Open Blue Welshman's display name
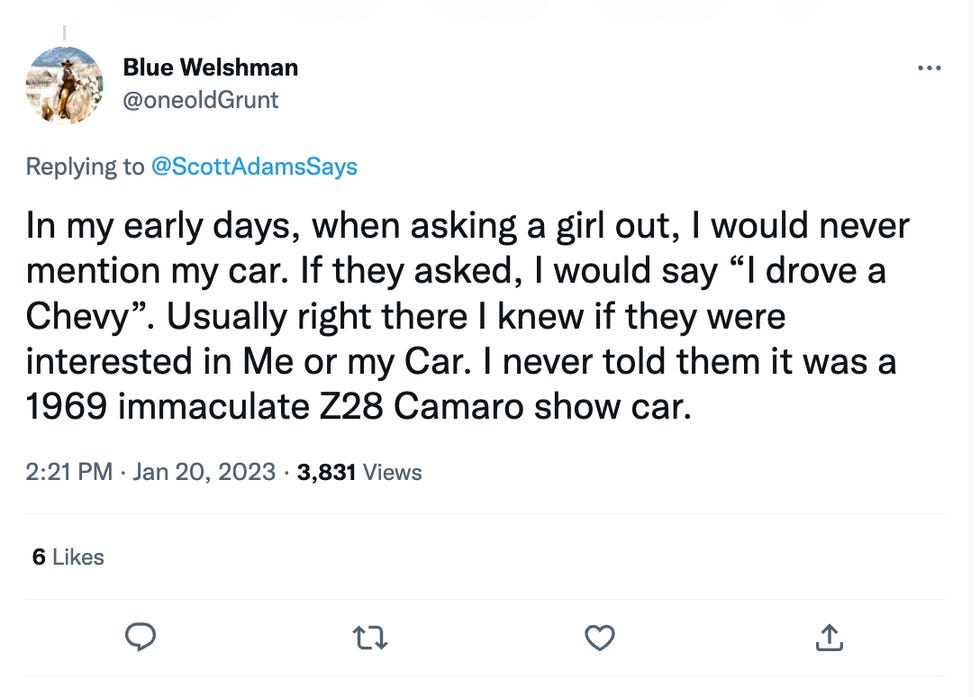The height and width of the screenshot is (697, 980). point(210,67)
